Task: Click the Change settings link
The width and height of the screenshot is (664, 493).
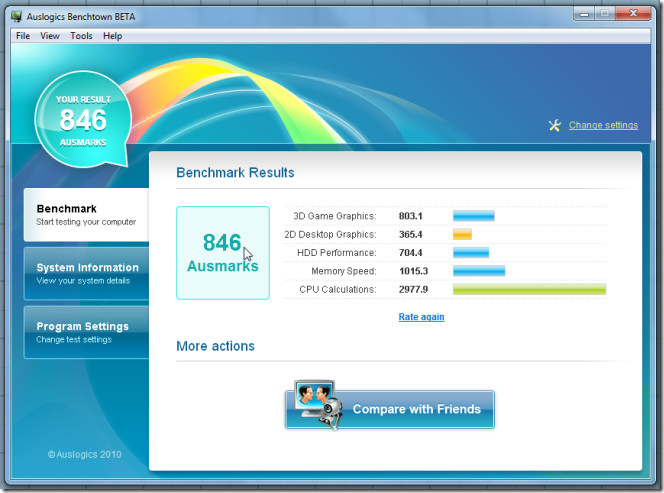Action: point(603,125)
